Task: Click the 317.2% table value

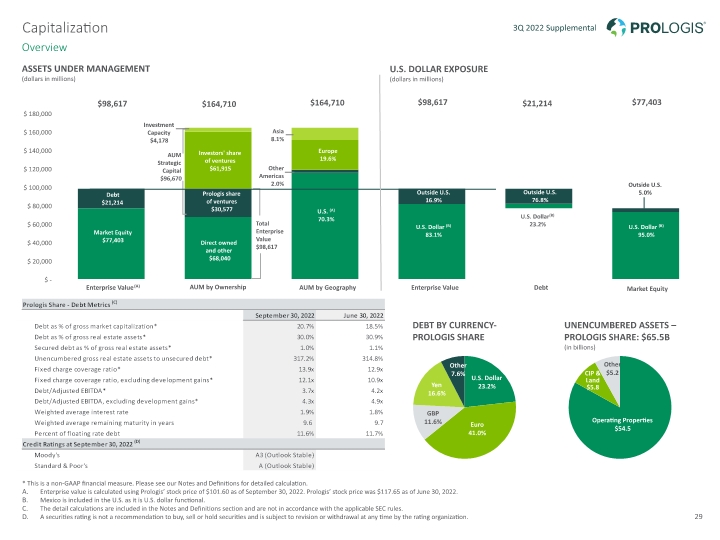Action: 304,359
